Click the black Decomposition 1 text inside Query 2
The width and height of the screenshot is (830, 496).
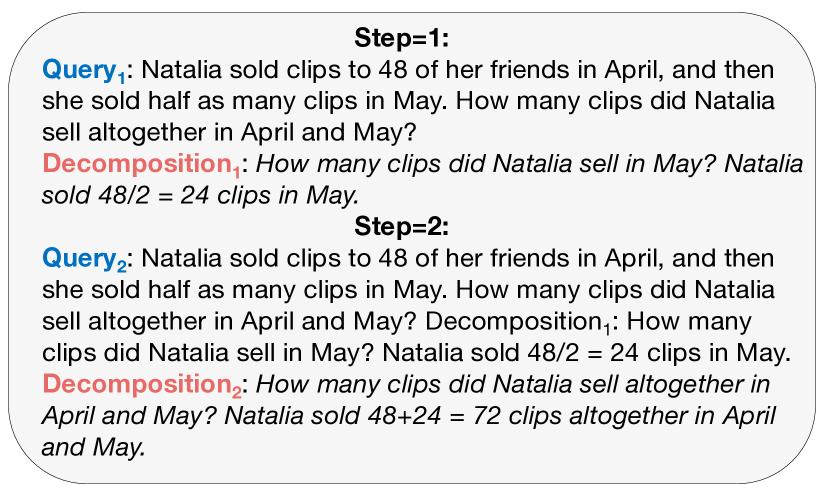[518, 322]
